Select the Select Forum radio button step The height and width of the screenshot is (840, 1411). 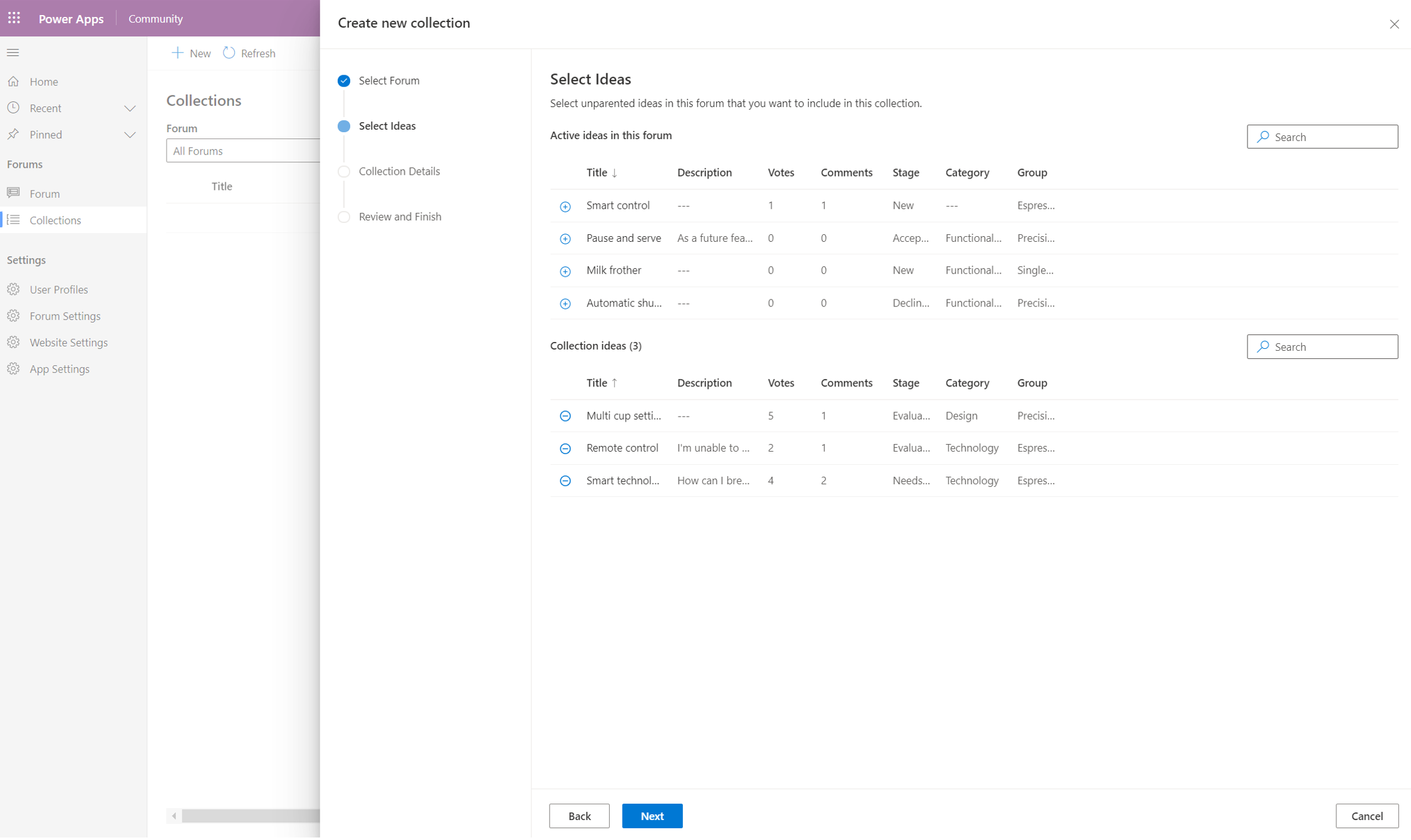pyautogui.click(x=344, y=80)
